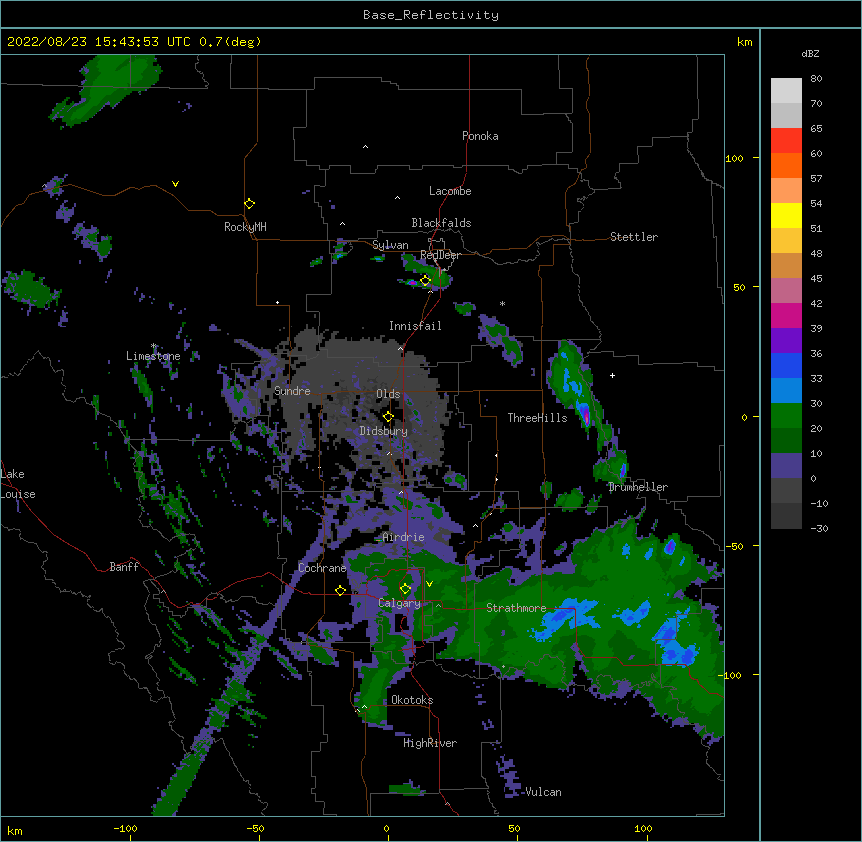Click the yellow radar site diamond near Olds
Image resolution: width=862 pixels, height=842 pixels.
pos(388,417)
